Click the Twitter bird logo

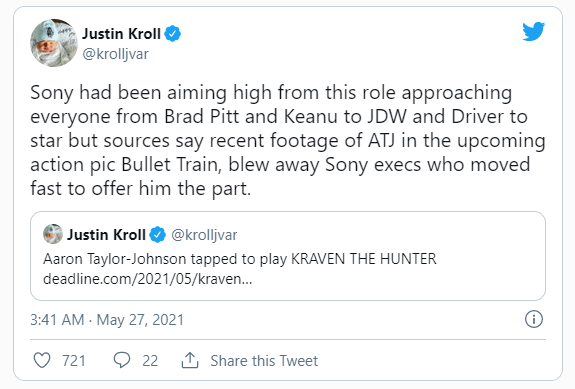(x=534, y=32)
